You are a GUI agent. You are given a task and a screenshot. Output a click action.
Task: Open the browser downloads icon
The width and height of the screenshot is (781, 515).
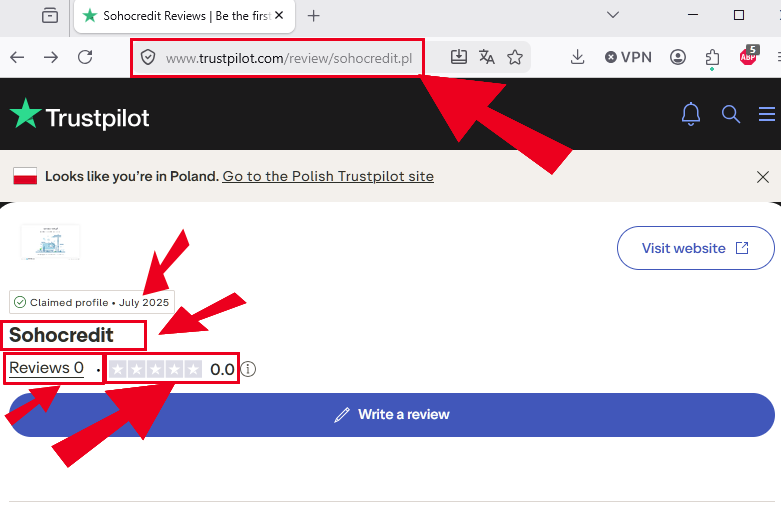click(x=577, y=57)
